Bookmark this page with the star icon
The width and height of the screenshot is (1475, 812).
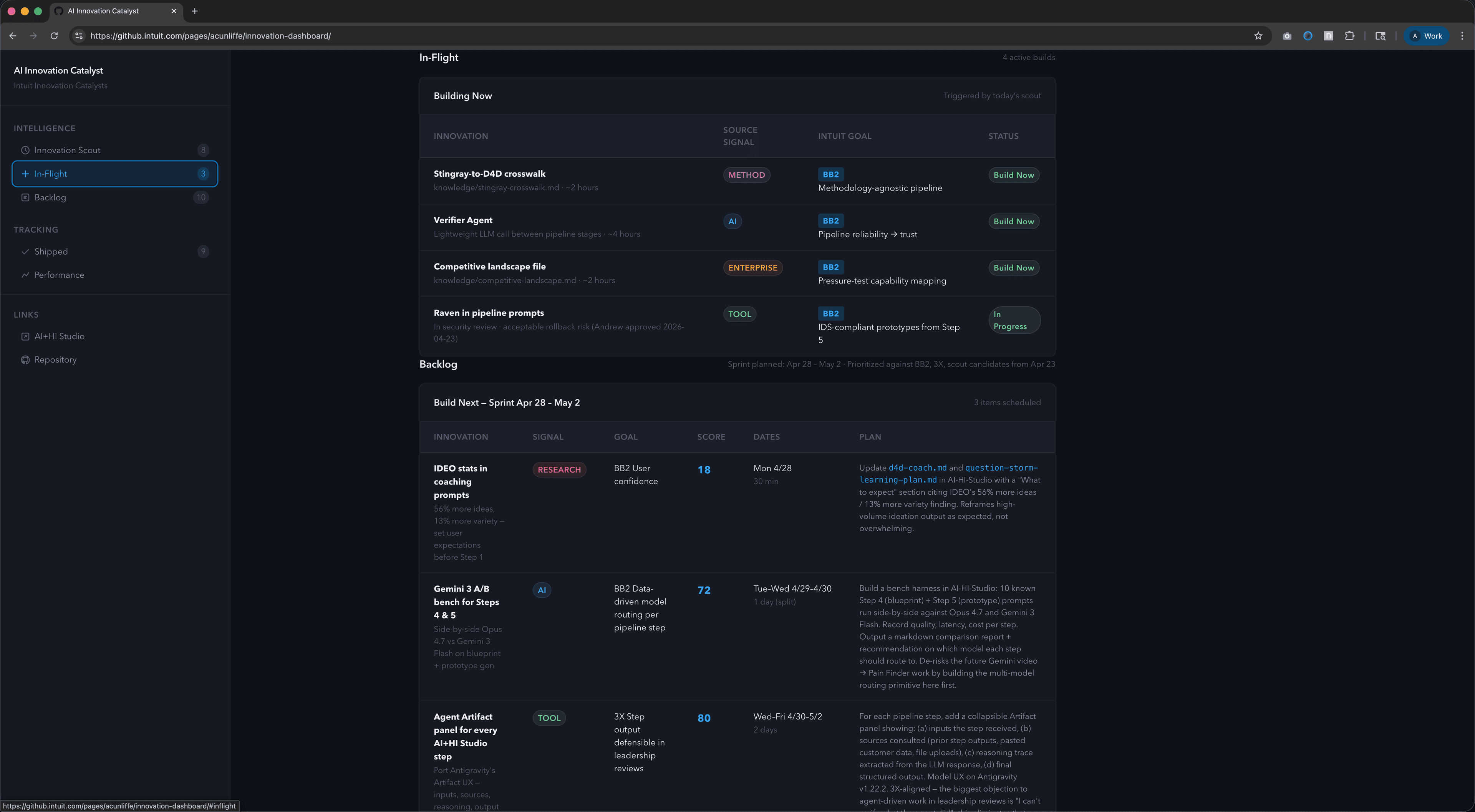tap(1258, 35)
